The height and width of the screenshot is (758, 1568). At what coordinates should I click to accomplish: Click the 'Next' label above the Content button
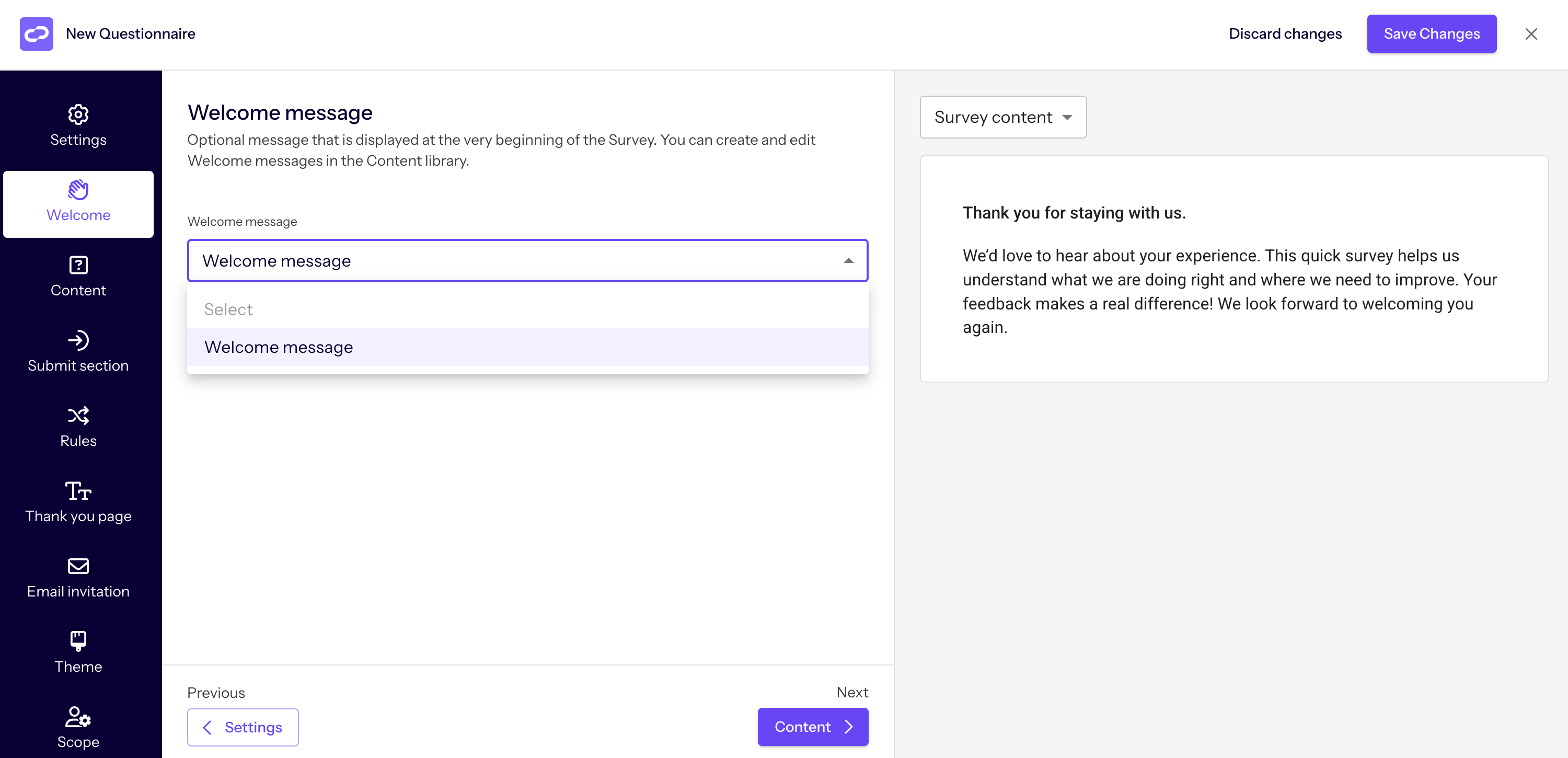point(852,692)
